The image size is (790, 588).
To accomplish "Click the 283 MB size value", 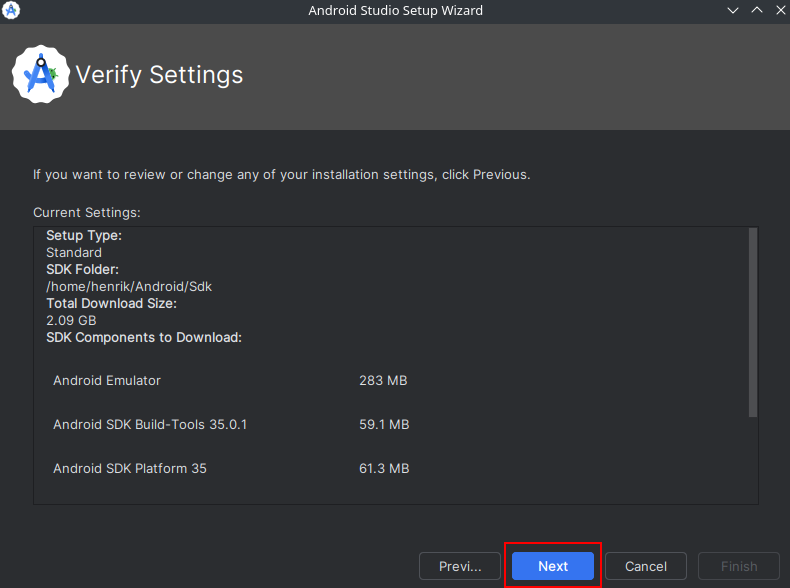I will [383, 380].
